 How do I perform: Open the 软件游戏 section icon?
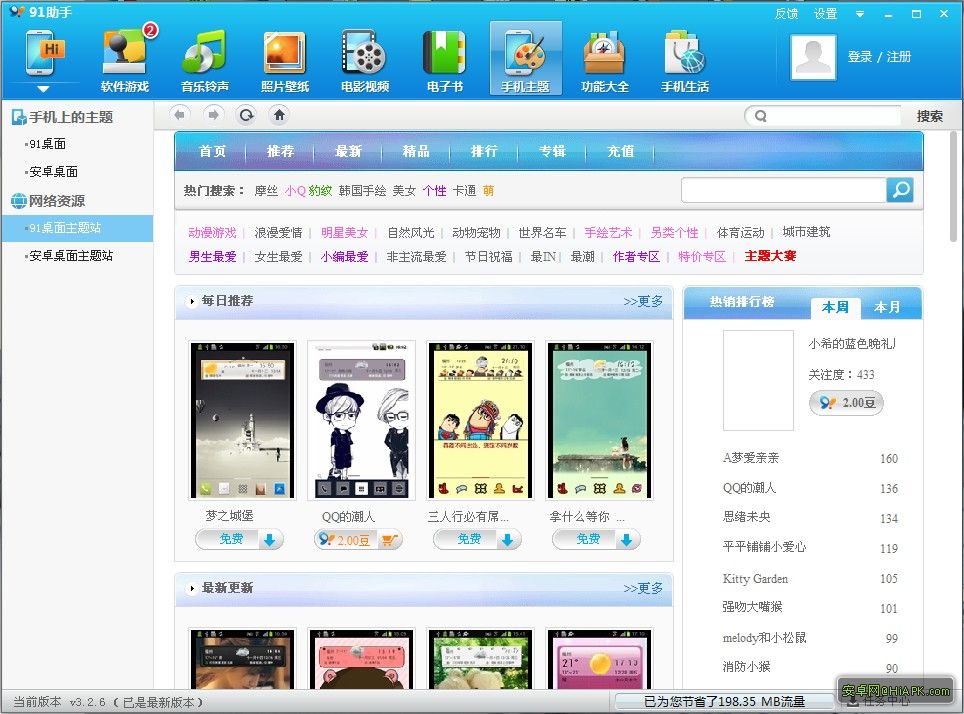[125, 59]
